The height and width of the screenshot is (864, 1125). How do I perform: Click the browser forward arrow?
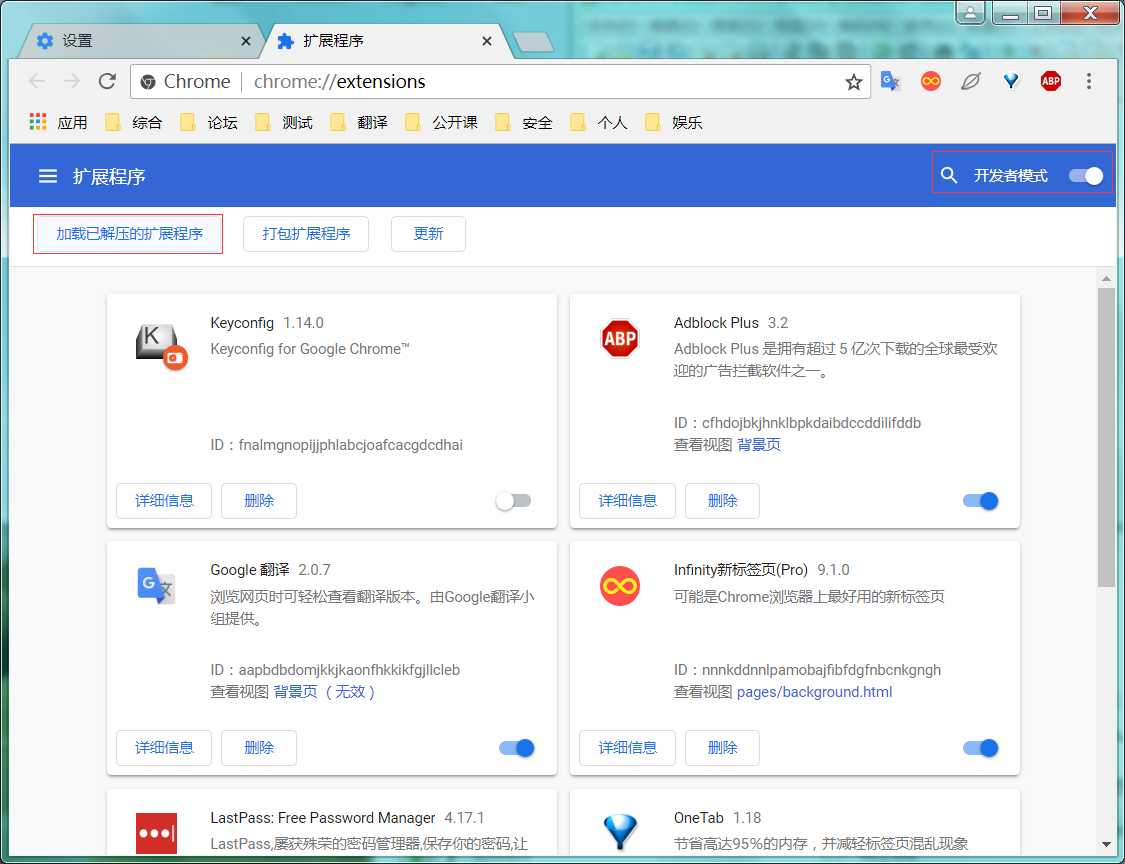(72, 81)
